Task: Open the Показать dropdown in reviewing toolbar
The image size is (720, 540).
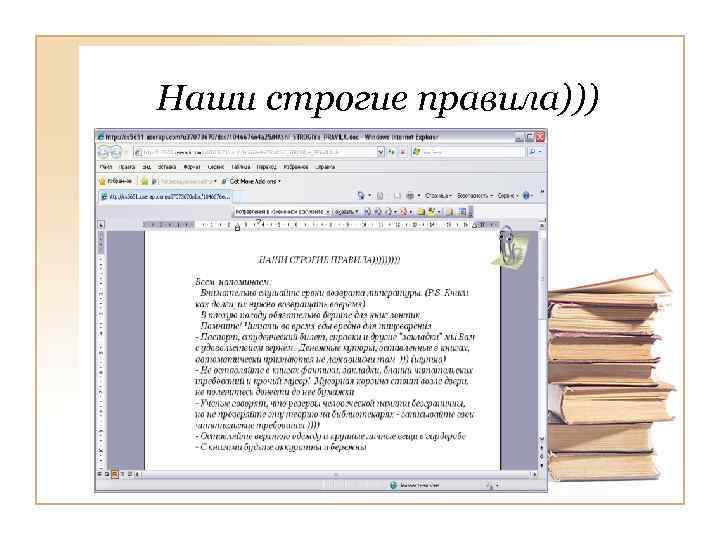Action: coord(345,212)
